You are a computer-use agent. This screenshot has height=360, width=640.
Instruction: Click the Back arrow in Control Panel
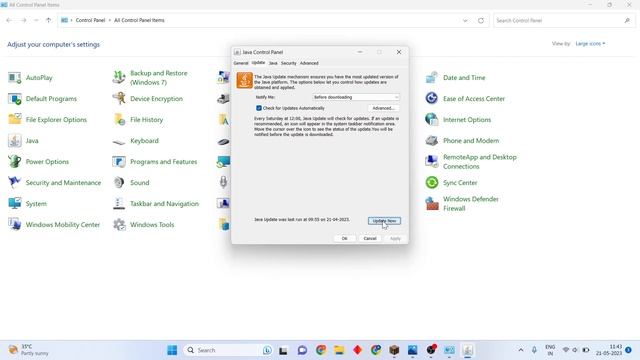pyautogui.click(x=9, y=20)
